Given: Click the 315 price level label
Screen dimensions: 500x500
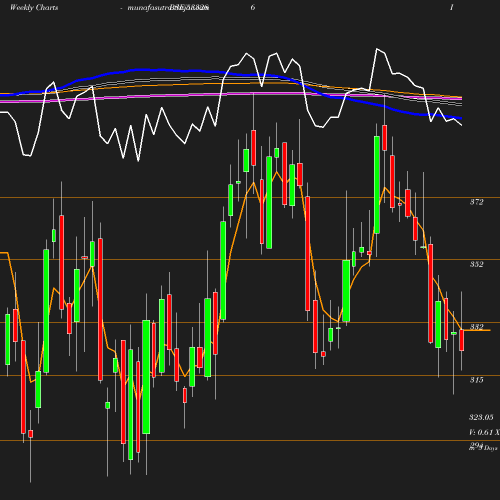Looking at the screenshot, I should [476, 380].
